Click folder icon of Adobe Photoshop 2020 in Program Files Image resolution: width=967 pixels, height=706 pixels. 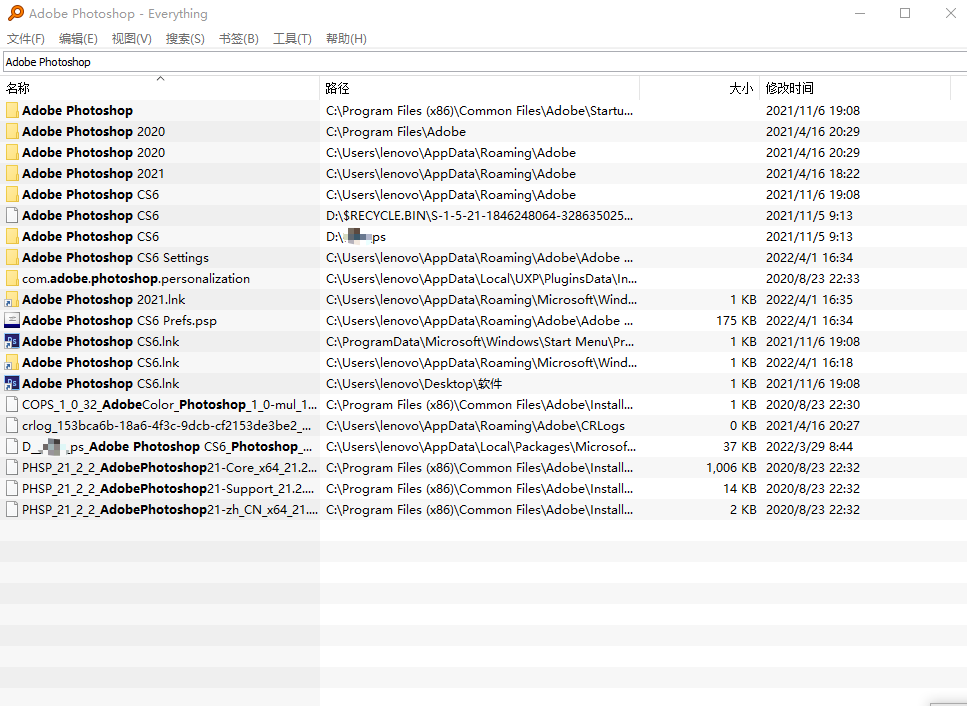click(12, 131)
